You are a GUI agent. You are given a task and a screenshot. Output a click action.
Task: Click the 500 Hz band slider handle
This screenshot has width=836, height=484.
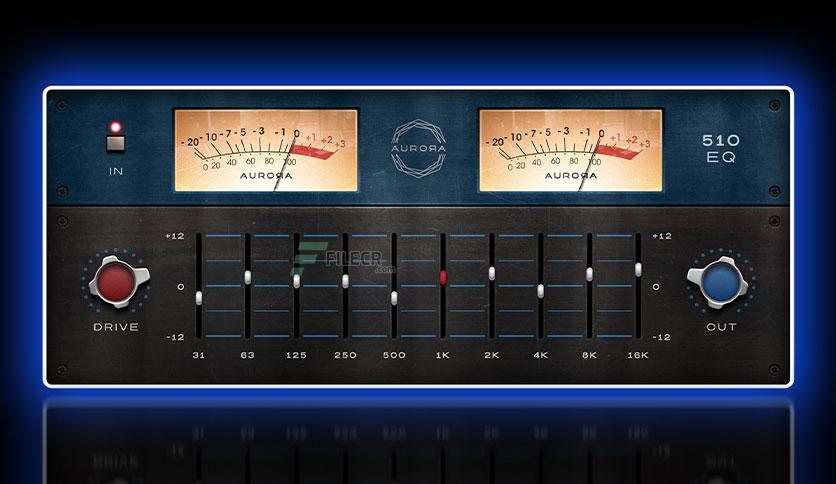(x=394, y=298)
